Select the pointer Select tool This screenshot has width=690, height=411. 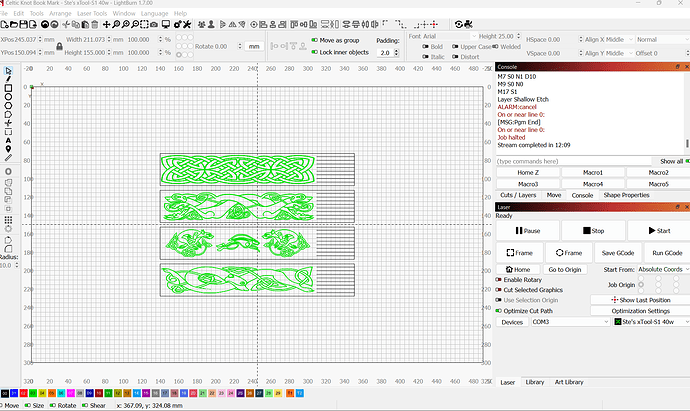tap(8, 70)
